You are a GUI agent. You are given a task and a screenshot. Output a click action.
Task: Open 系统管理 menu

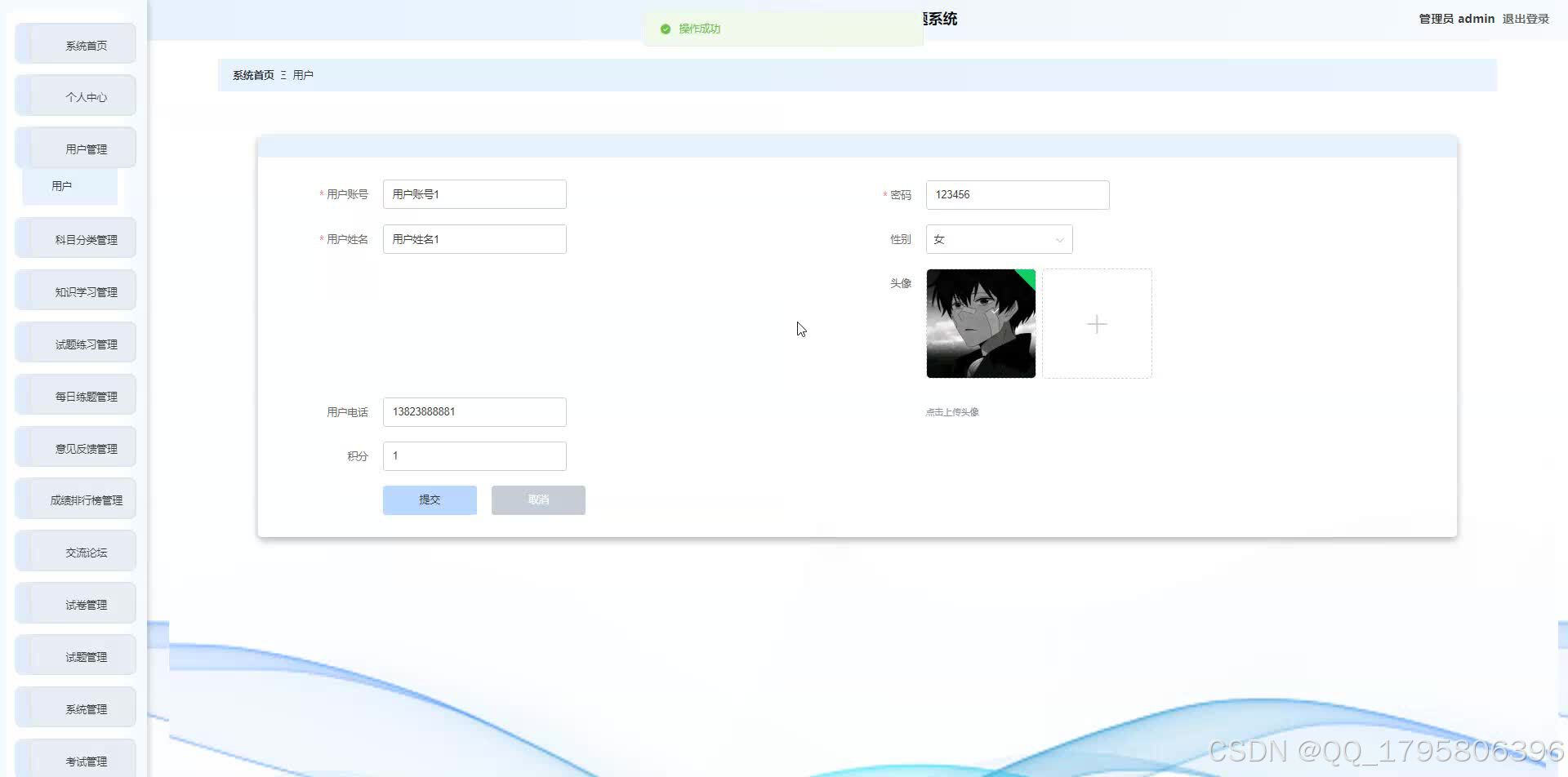pyautogui.click(x=76, y=708)
